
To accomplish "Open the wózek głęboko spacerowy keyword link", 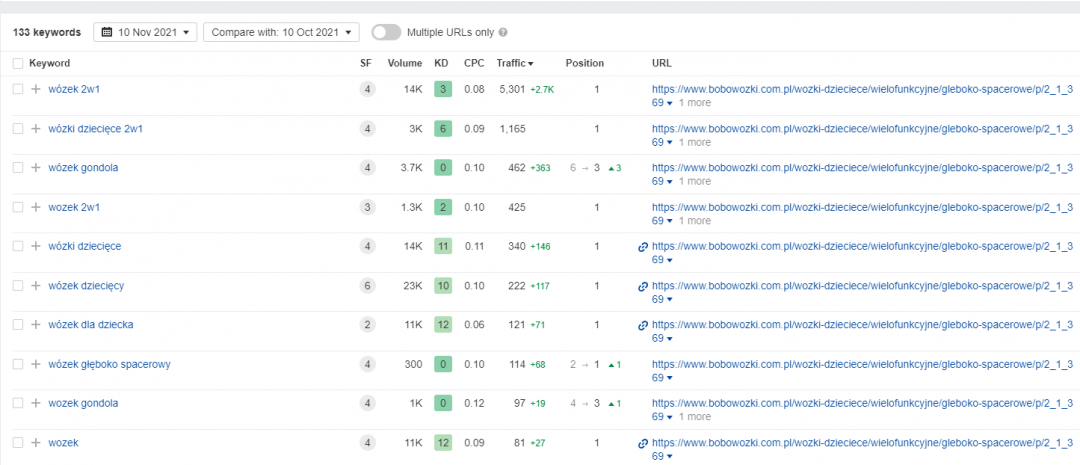I will pyautogui.click(x=109, y=365).
